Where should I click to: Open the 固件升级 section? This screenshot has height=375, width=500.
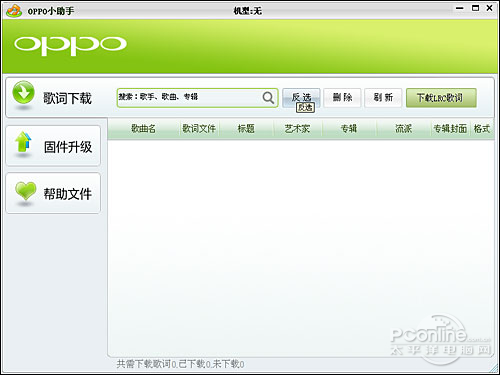[x=53, y=146]
